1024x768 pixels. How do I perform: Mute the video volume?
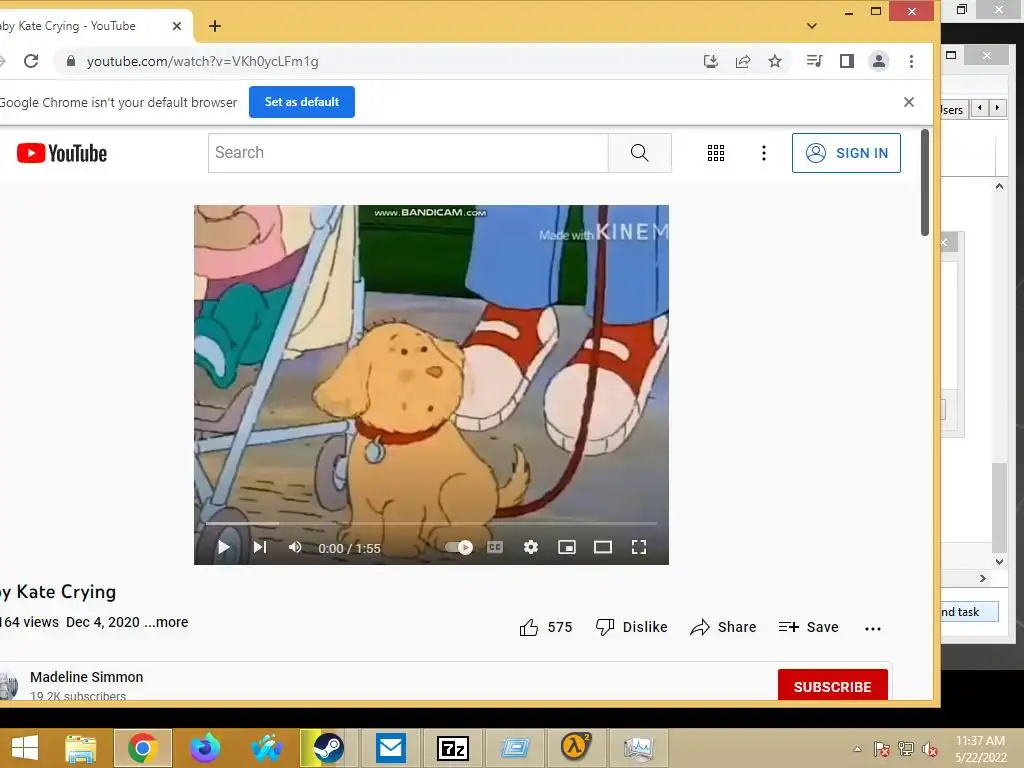[x=295, y=547]
